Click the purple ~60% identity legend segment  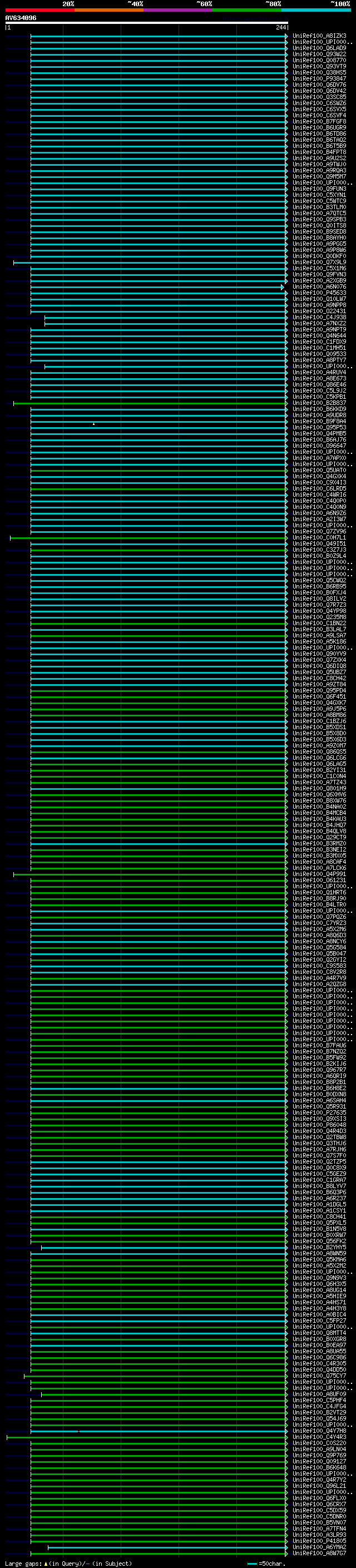(x=179, y=10)
